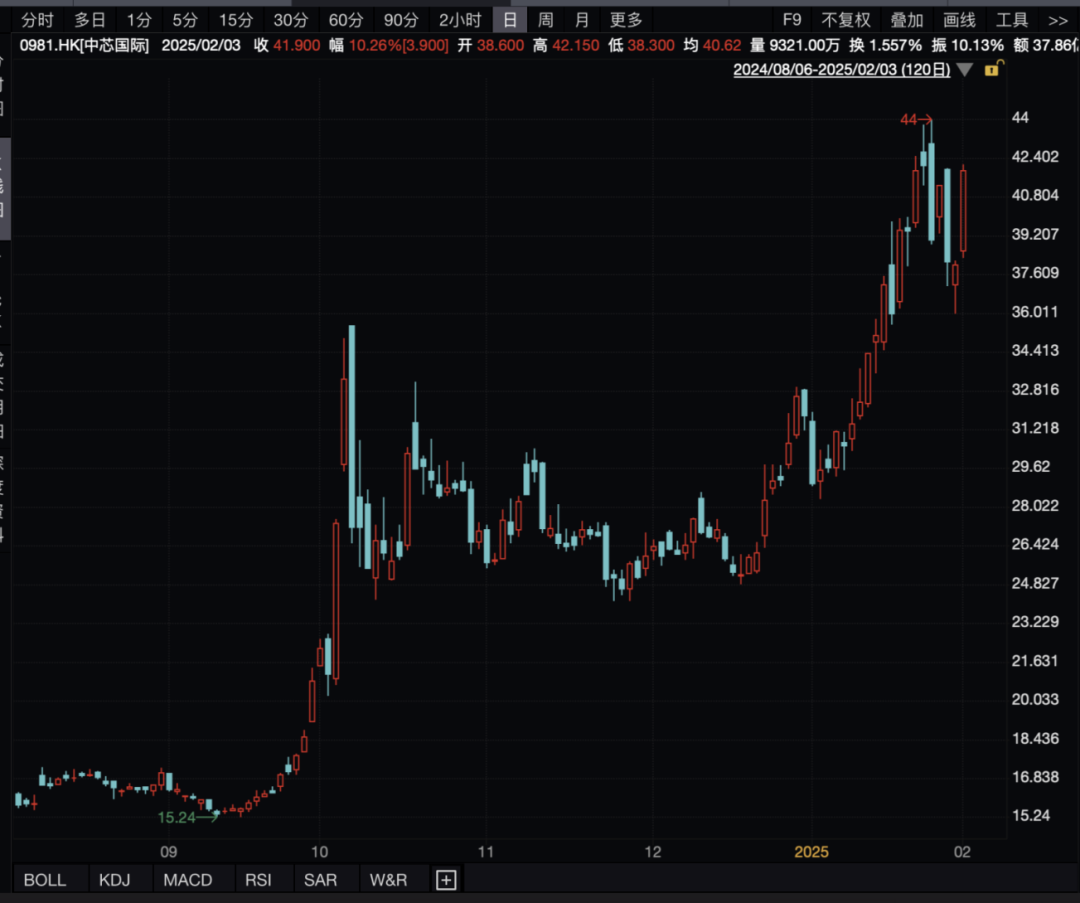Switch to the 分时 intraday view
The width and height of the screenshot is (1080, 903).
(x=37, y=20)
